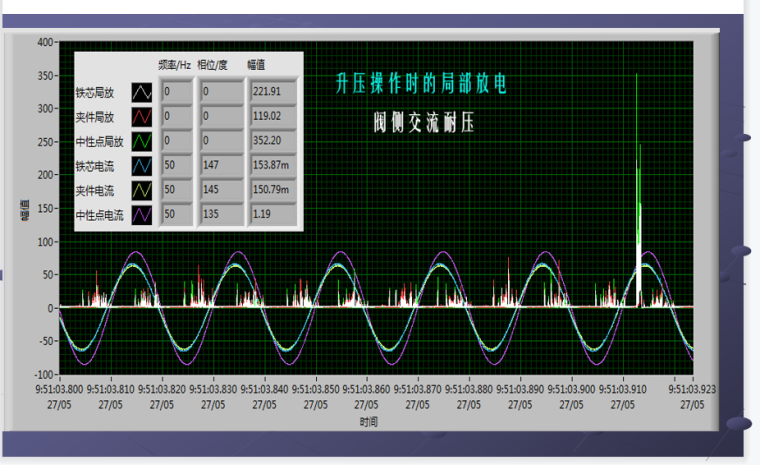Click the 铁芯电流 amplitude field 153.87m
760x465 pixels.
tap(268, 165)
